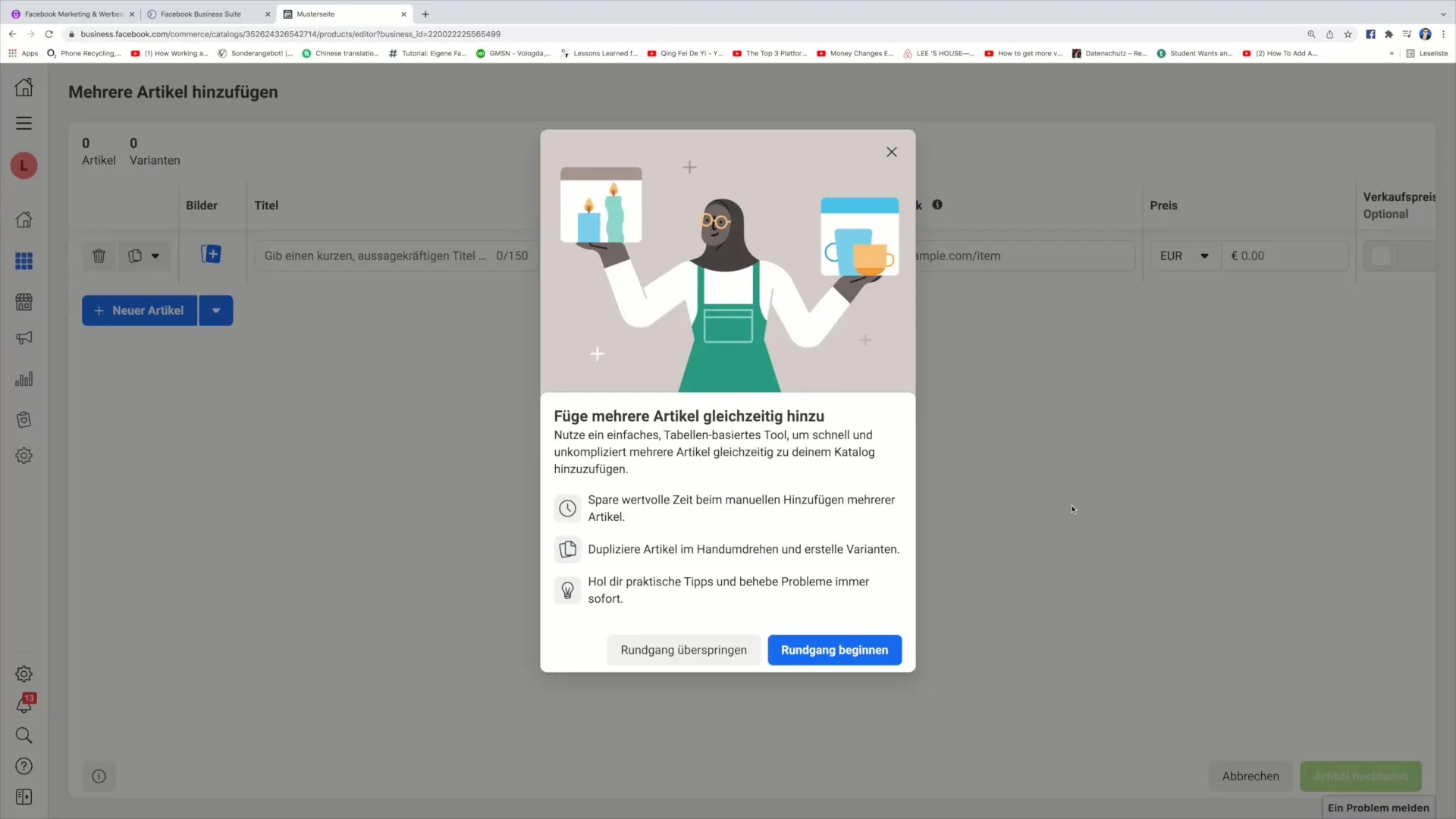Screen dimensions: 1456x819
Task: Click the duplicate article icon
Action: (135, 256)
